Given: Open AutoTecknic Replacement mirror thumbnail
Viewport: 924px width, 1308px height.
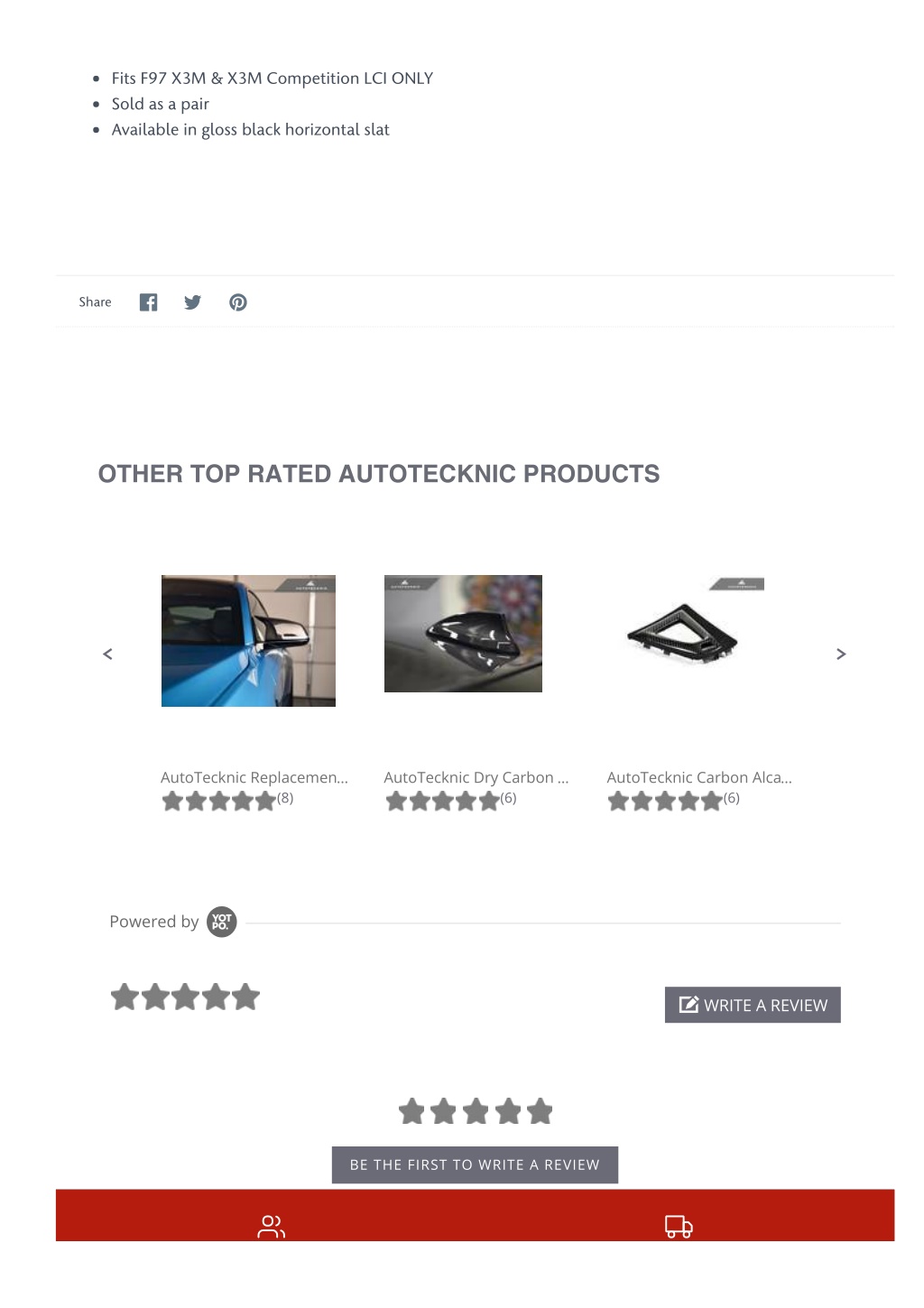Looking at the screenshot, I should click(x=248, y=641).
